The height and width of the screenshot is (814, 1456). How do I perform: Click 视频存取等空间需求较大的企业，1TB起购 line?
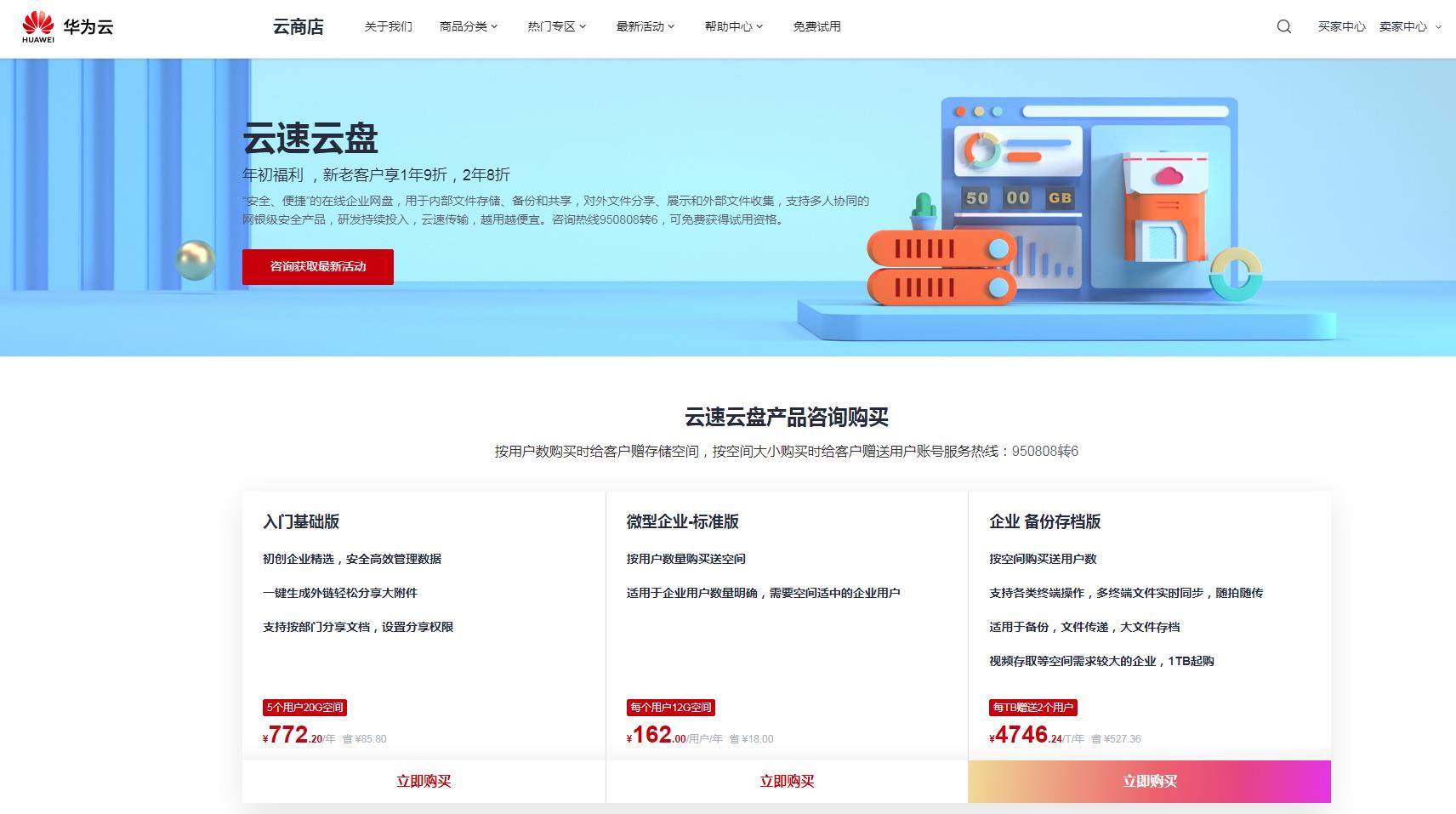click(1101, 661)
